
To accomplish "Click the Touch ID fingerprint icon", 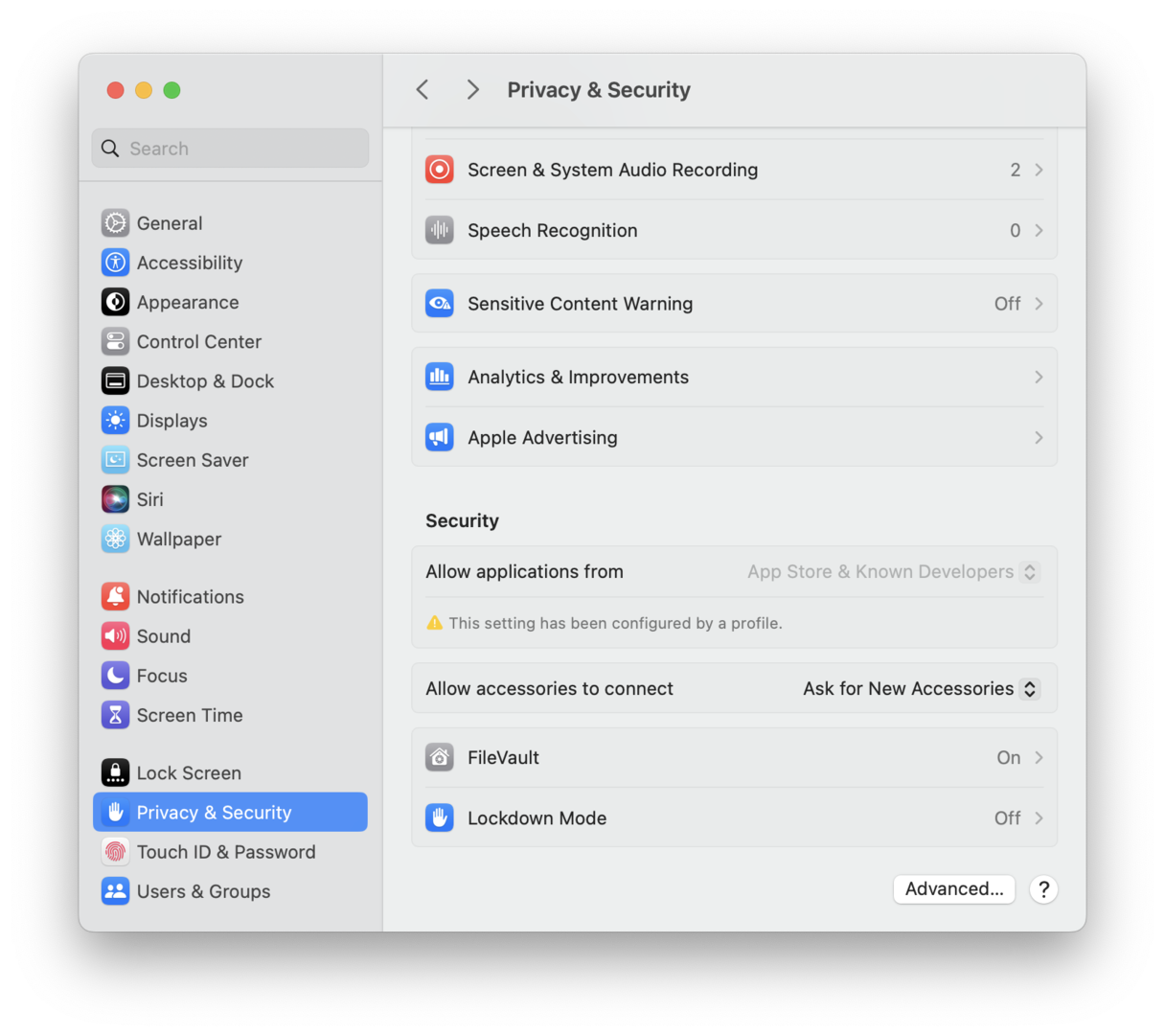I will click(115, 852).
